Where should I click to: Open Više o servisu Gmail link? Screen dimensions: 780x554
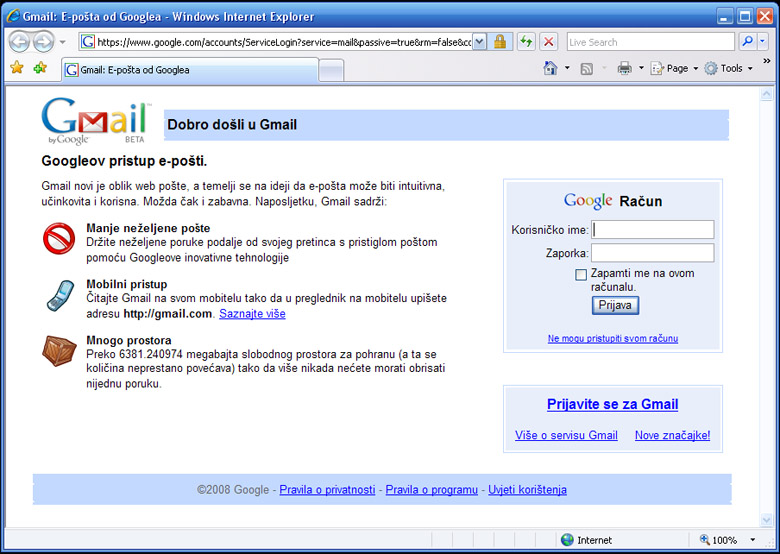[x=566, y=435]
